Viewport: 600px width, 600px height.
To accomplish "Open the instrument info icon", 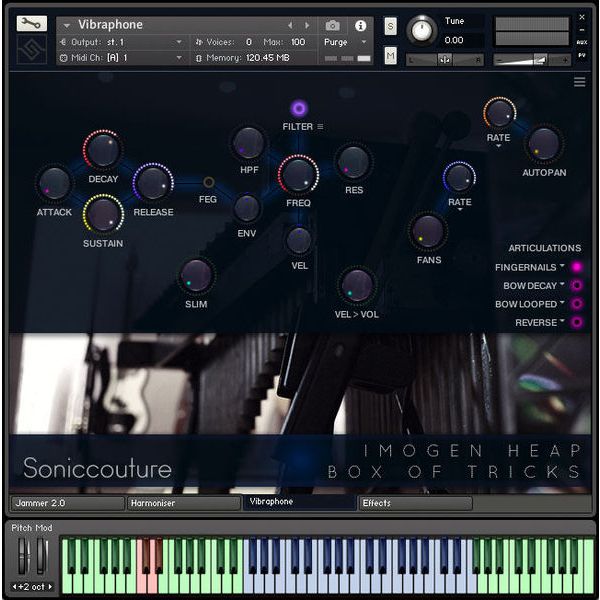I will pos(360,26).
